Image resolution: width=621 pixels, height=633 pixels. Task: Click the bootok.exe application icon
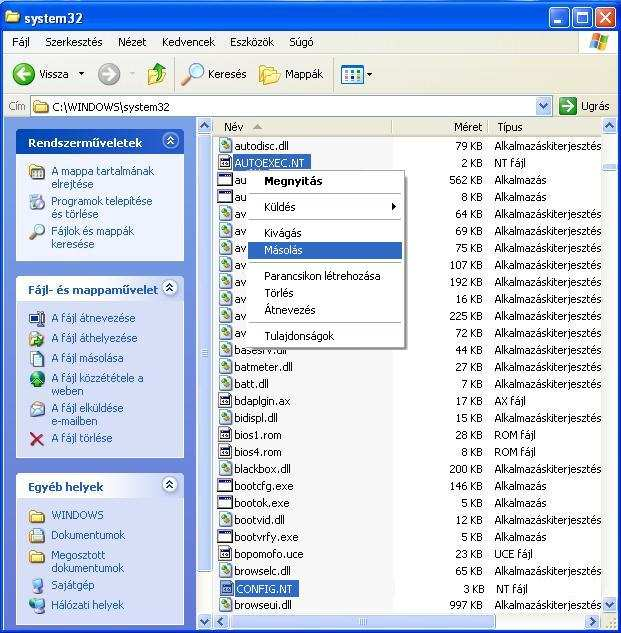(225, 503)
